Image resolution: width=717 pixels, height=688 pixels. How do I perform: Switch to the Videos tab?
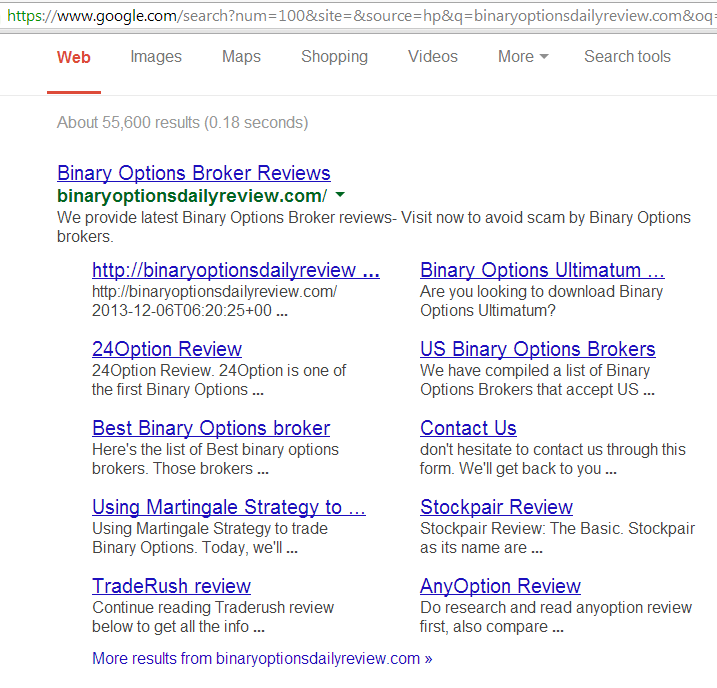click(433, 57)
